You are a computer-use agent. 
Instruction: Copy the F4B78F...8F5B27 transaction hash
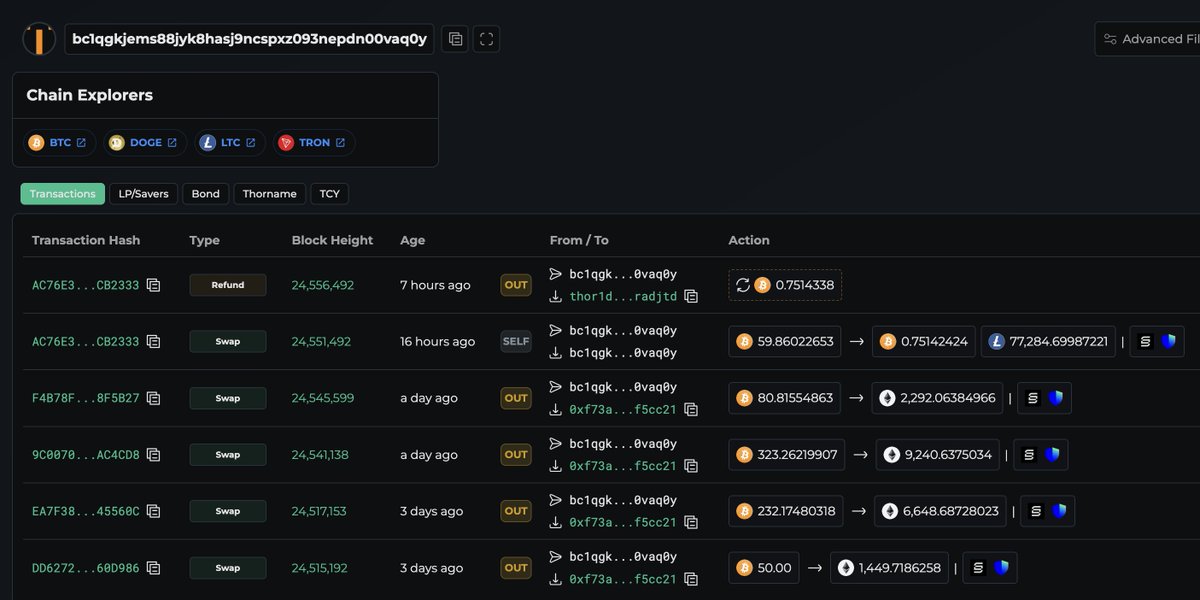pyautogui.click(x=153, y=398)
